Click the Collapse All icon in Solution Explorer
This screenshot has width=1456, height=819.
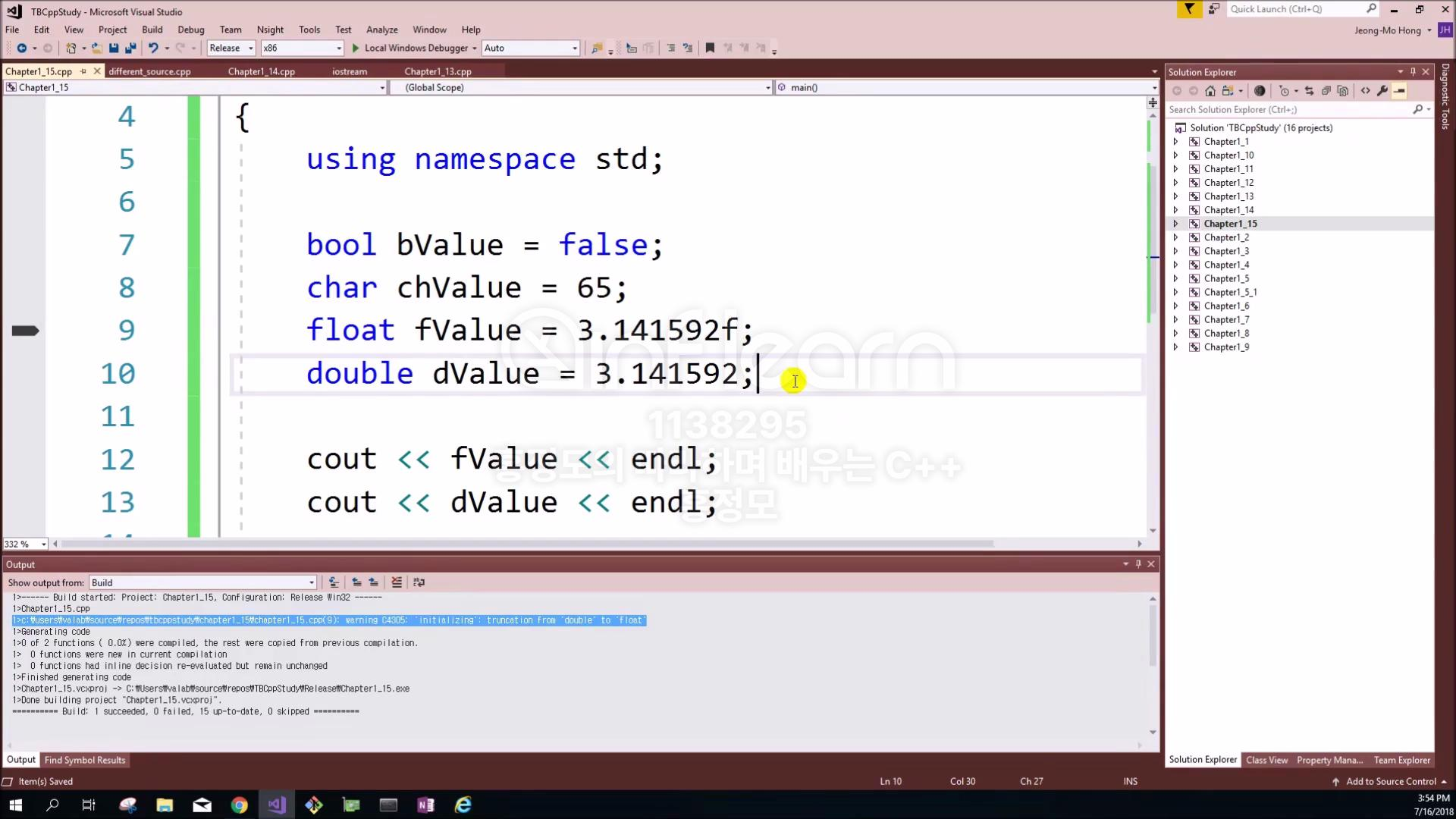[1326, 91]
